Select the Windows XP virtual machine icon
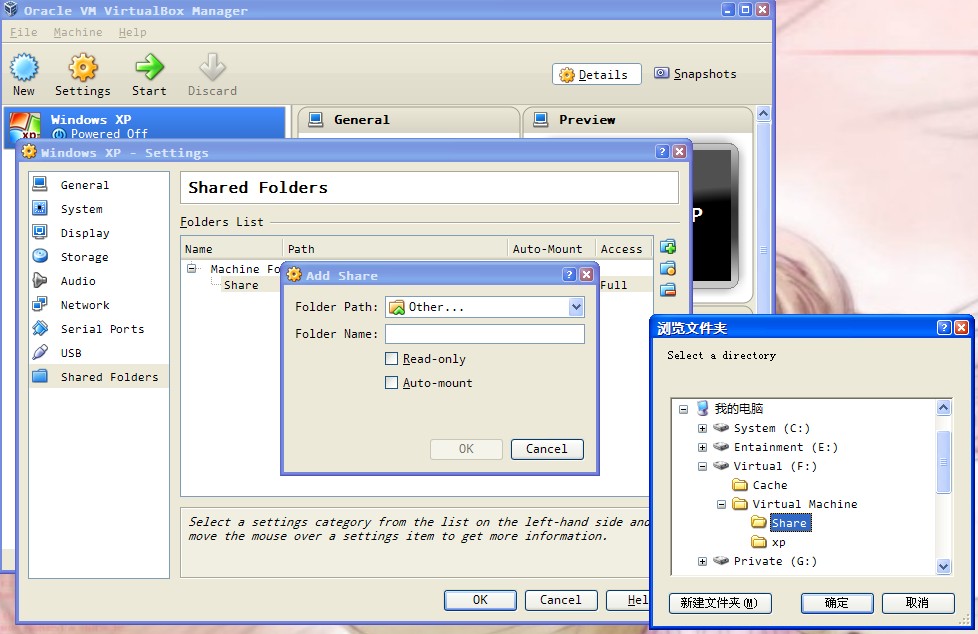This screenshot has width=978, height=634. (26, 125)
